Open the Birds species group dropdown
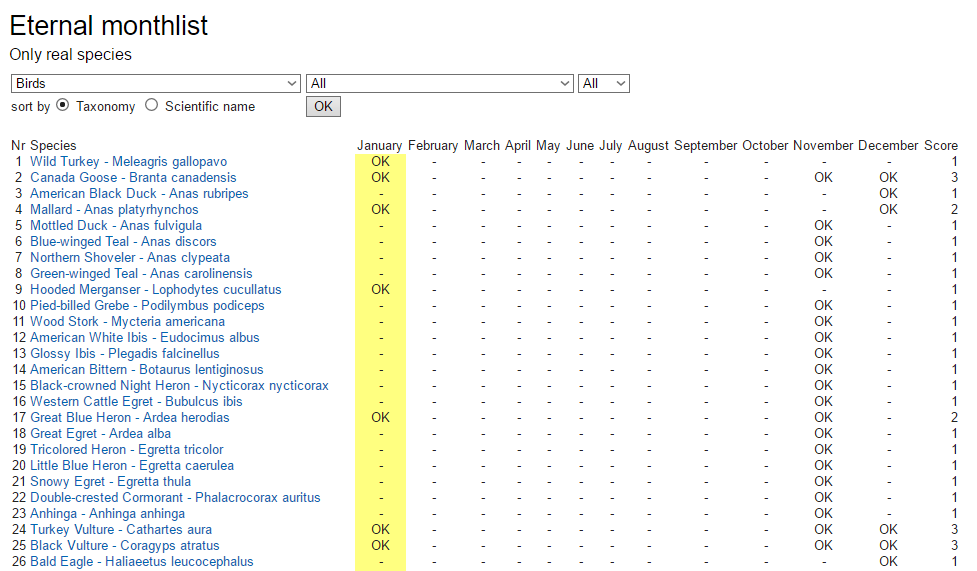 click(x=155, y=83)
